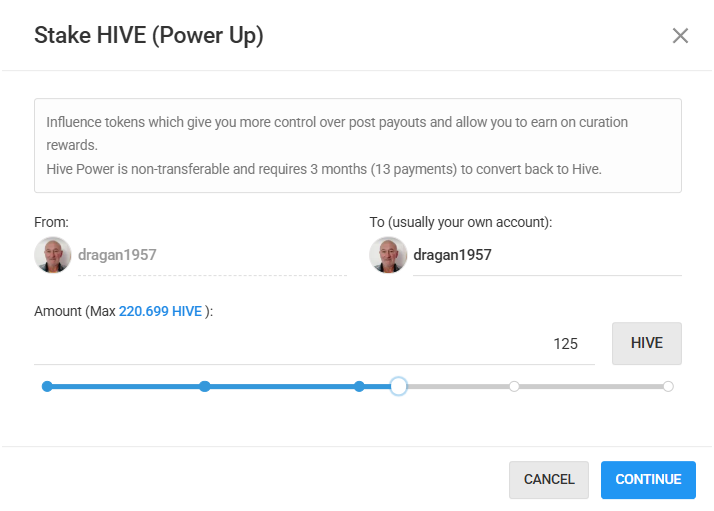Viewport: 714px width, 511px height.
Task: Click the From account avatar photo
Action: click(x=53, y=255)
